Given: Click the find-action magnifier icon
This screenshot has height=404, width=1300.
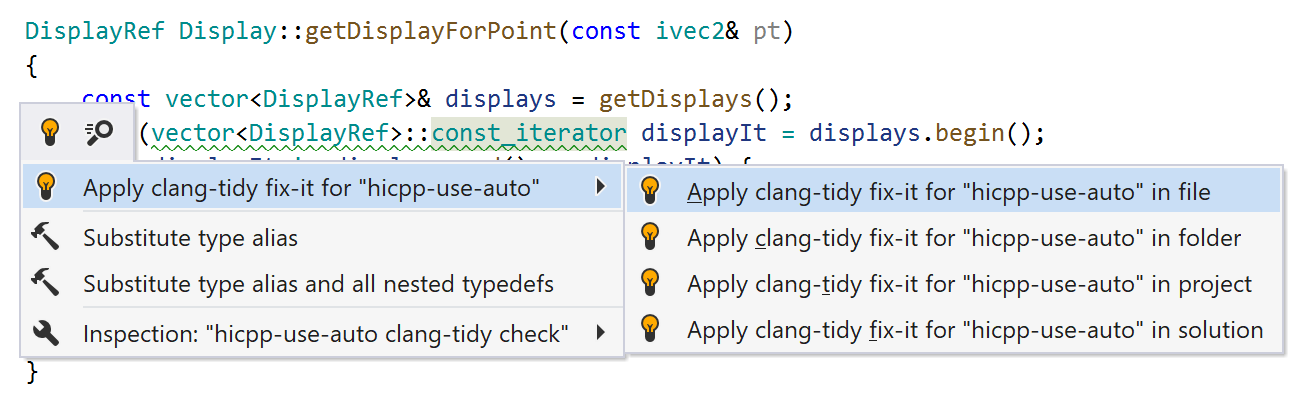Looking at the screenshot, I should (99, 132).
